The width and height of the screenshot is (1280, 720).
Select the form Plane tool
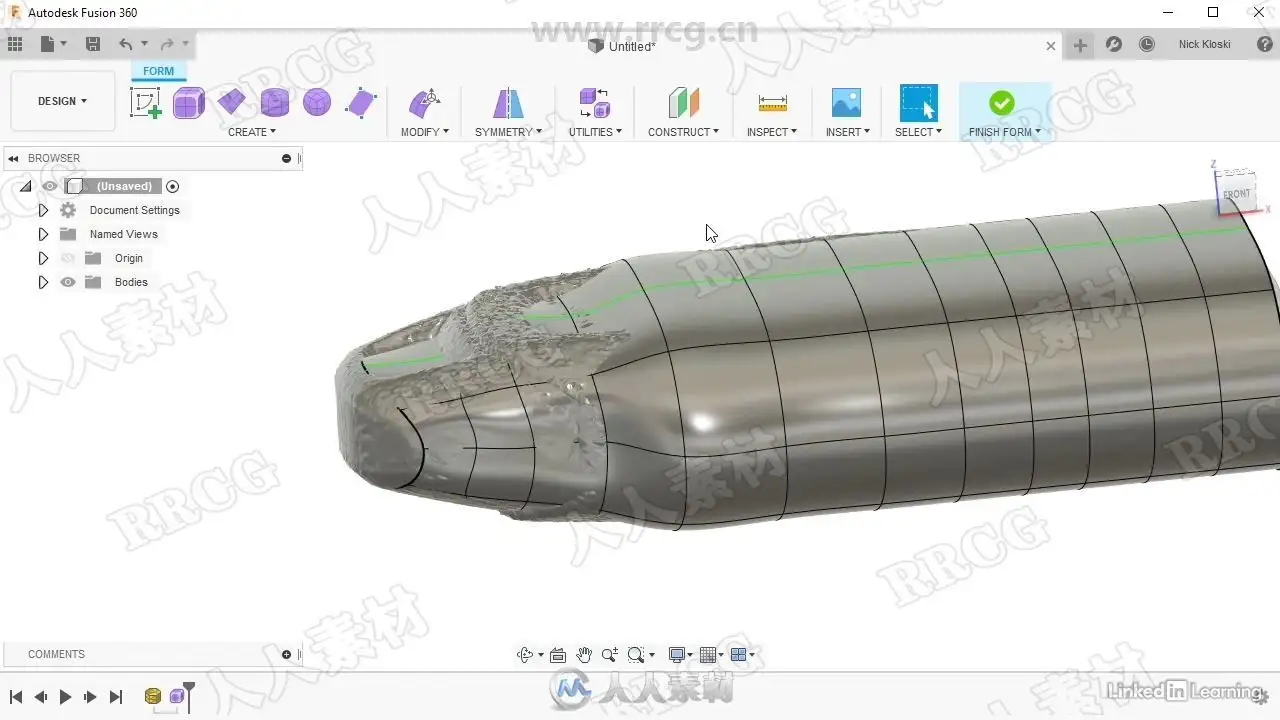click(x=232, y=102)
